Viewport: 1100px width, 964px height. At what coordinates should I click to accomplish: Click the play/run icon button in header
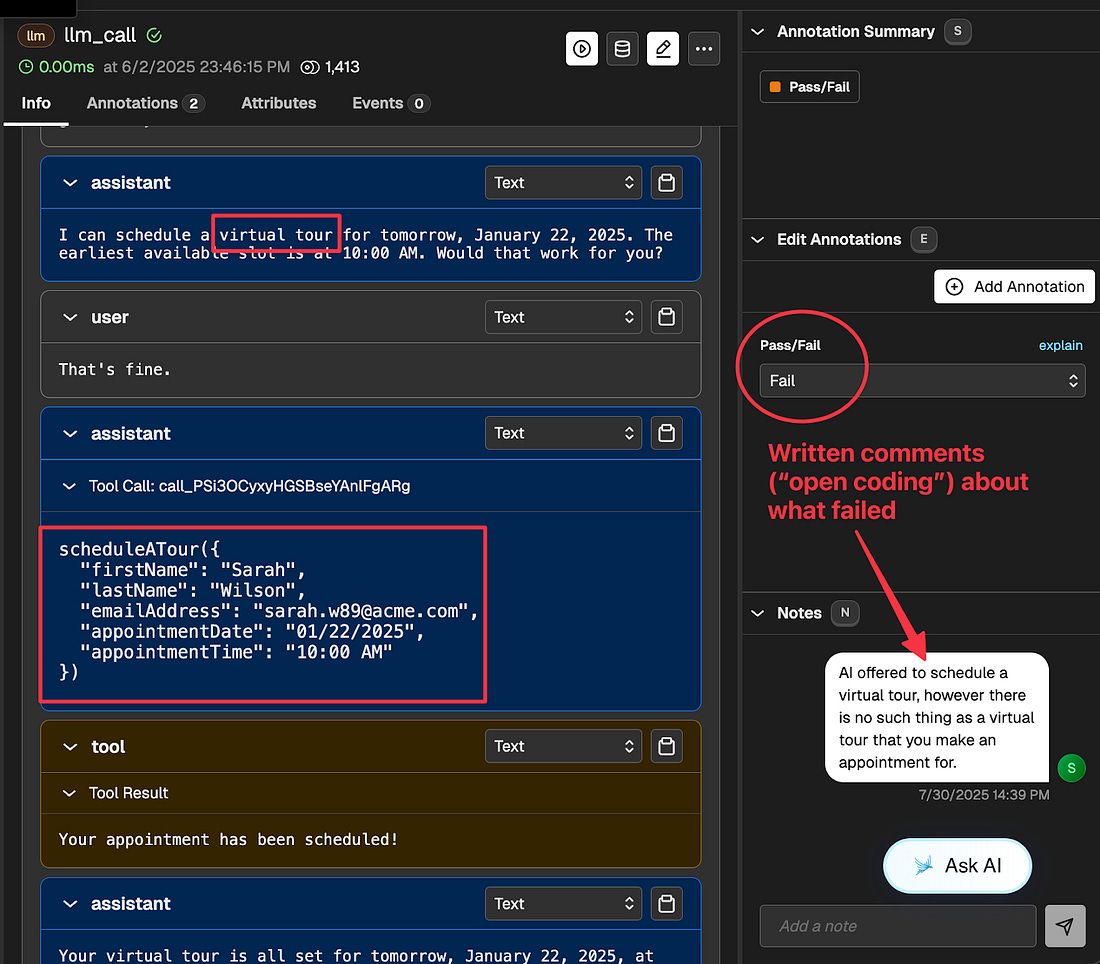point(582,48)
